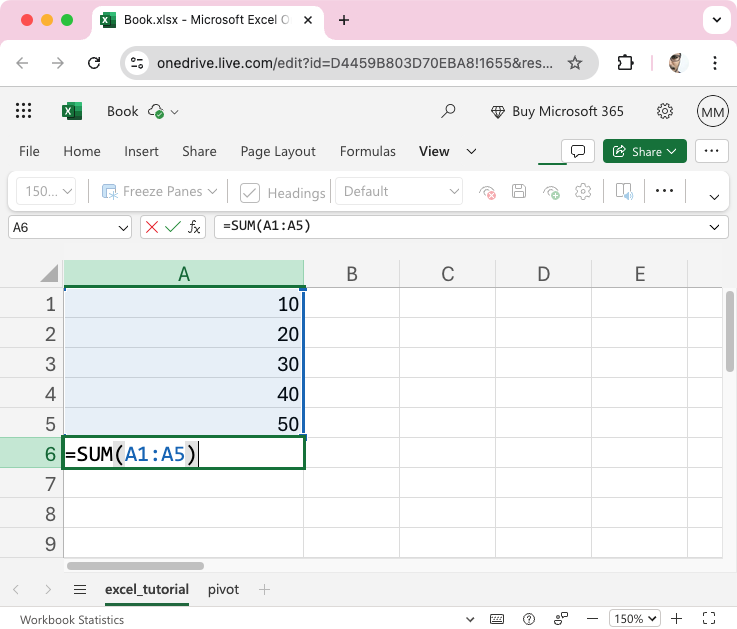737x629 pixels.
Task: Open Workbook Statistics in status bar
Action: pyautogui.click(x=72, y=620)
